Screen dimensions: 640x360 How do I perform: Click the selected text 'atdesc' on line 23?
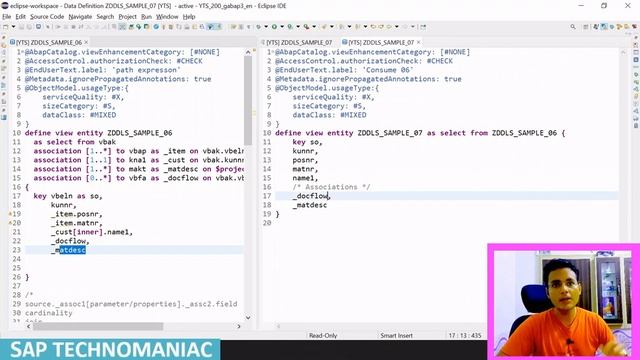pyautogui.click(x=73, y=250)
